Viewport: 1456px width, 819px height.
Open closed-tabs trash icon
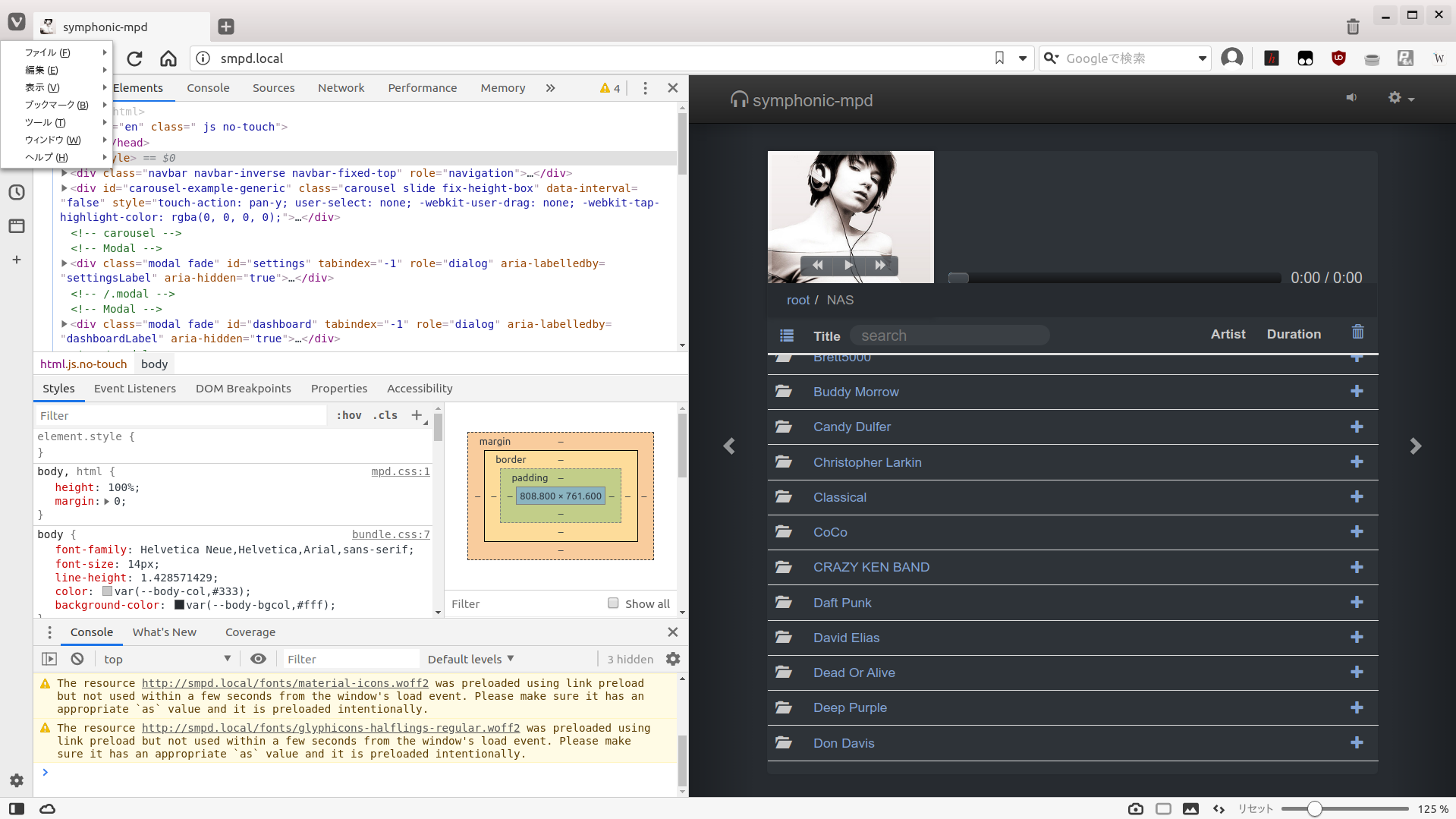point(1353,27)
